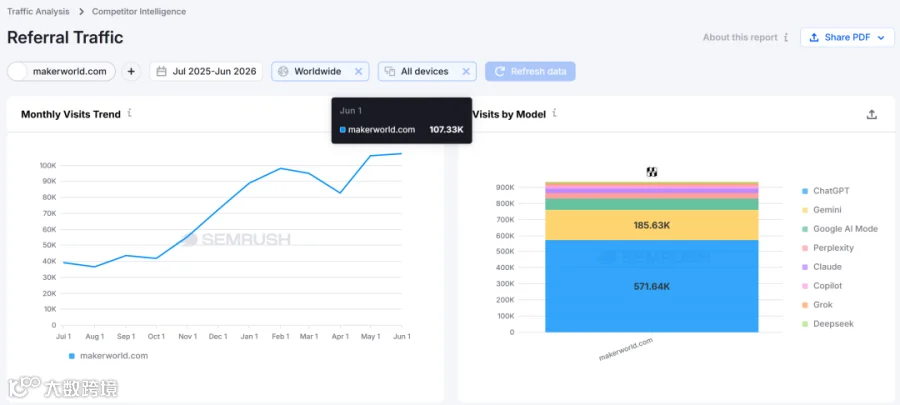This screenshot has width=900, height=405.
Task: Toggle the Grok legend entry
Action: tap(817, 305)
